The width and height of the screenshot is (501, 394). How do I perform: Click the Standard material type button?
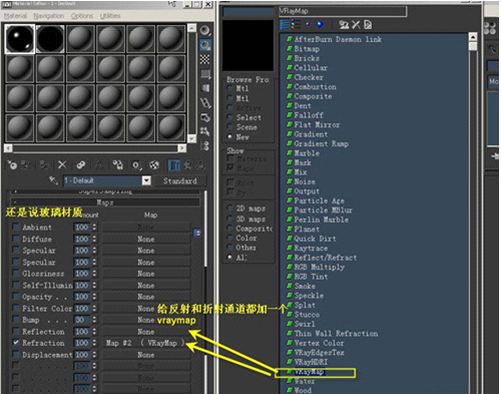(180, 181)
